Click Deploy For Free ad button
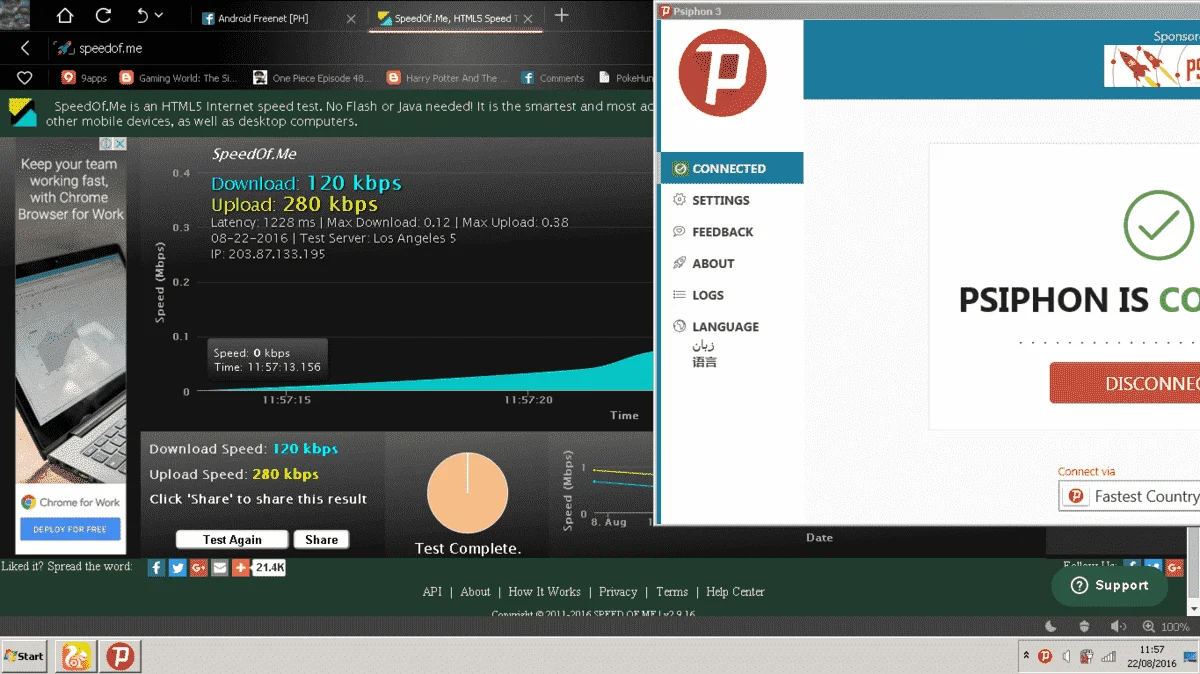This screenshot has width=1200, height=674. (x=70, y=529)
